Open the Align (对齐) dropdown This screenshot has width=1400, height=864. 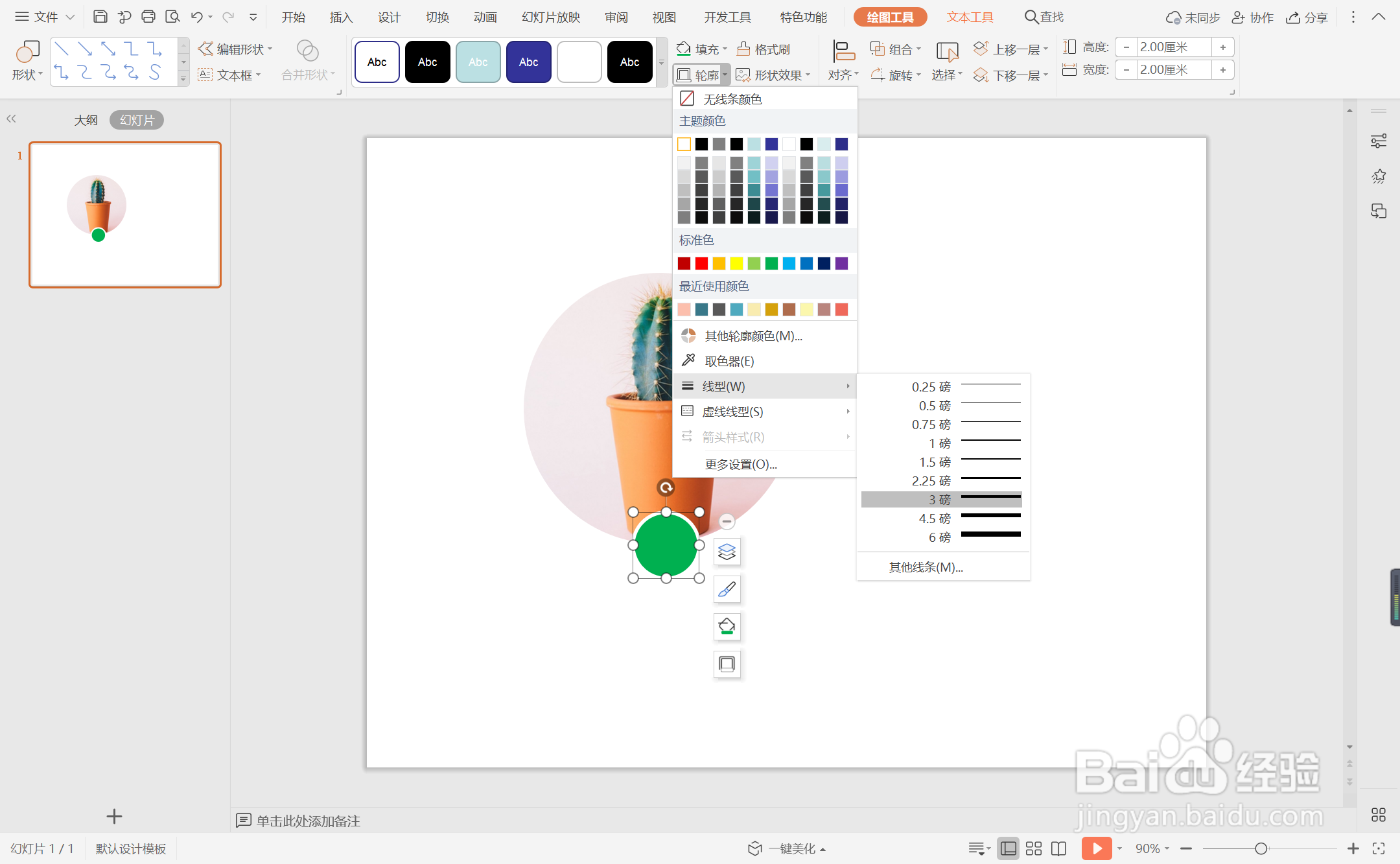pos(843,75)
